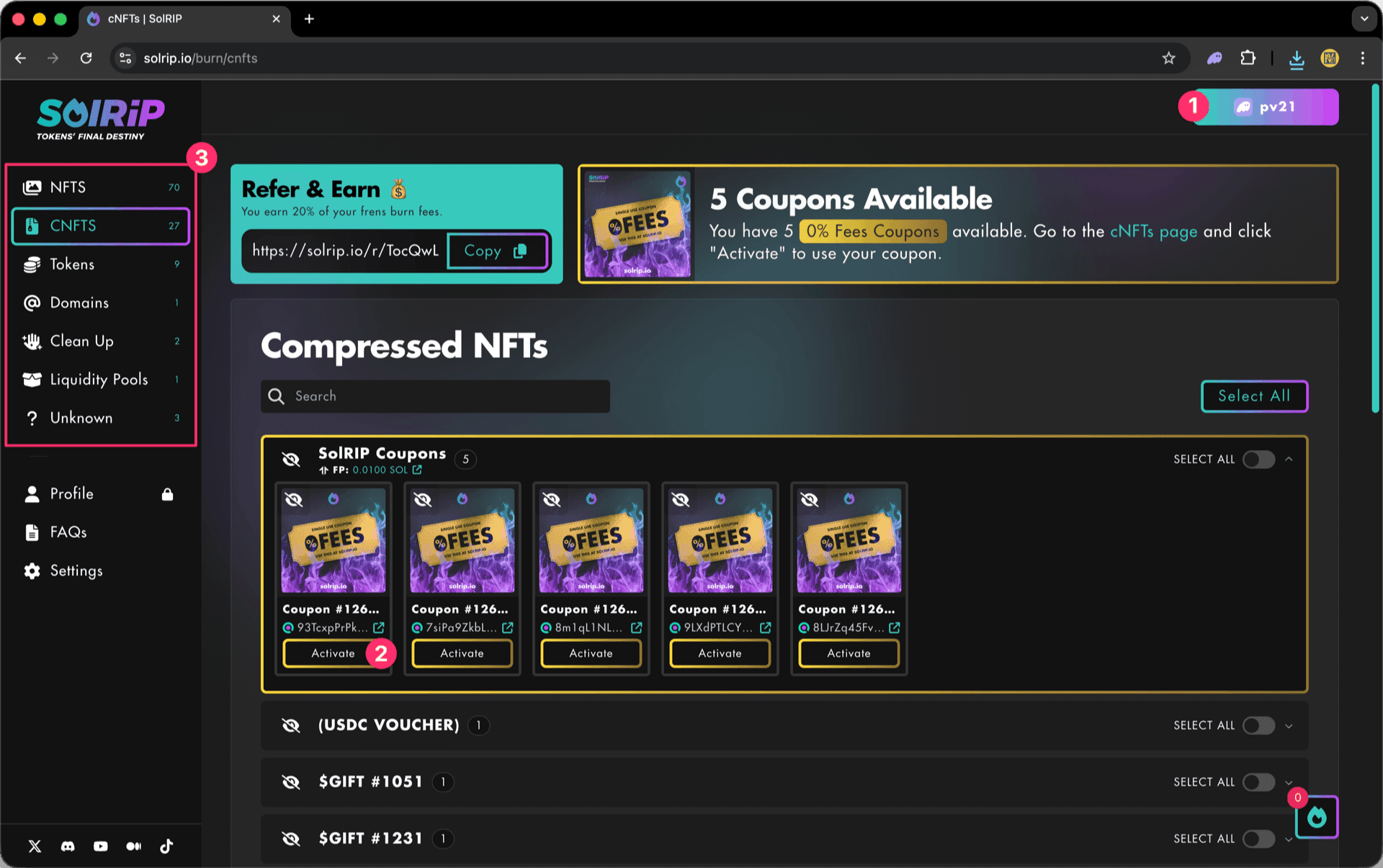
Task: Select the coupon 9LXdPTLCY thumbnail
Action: 720,540
